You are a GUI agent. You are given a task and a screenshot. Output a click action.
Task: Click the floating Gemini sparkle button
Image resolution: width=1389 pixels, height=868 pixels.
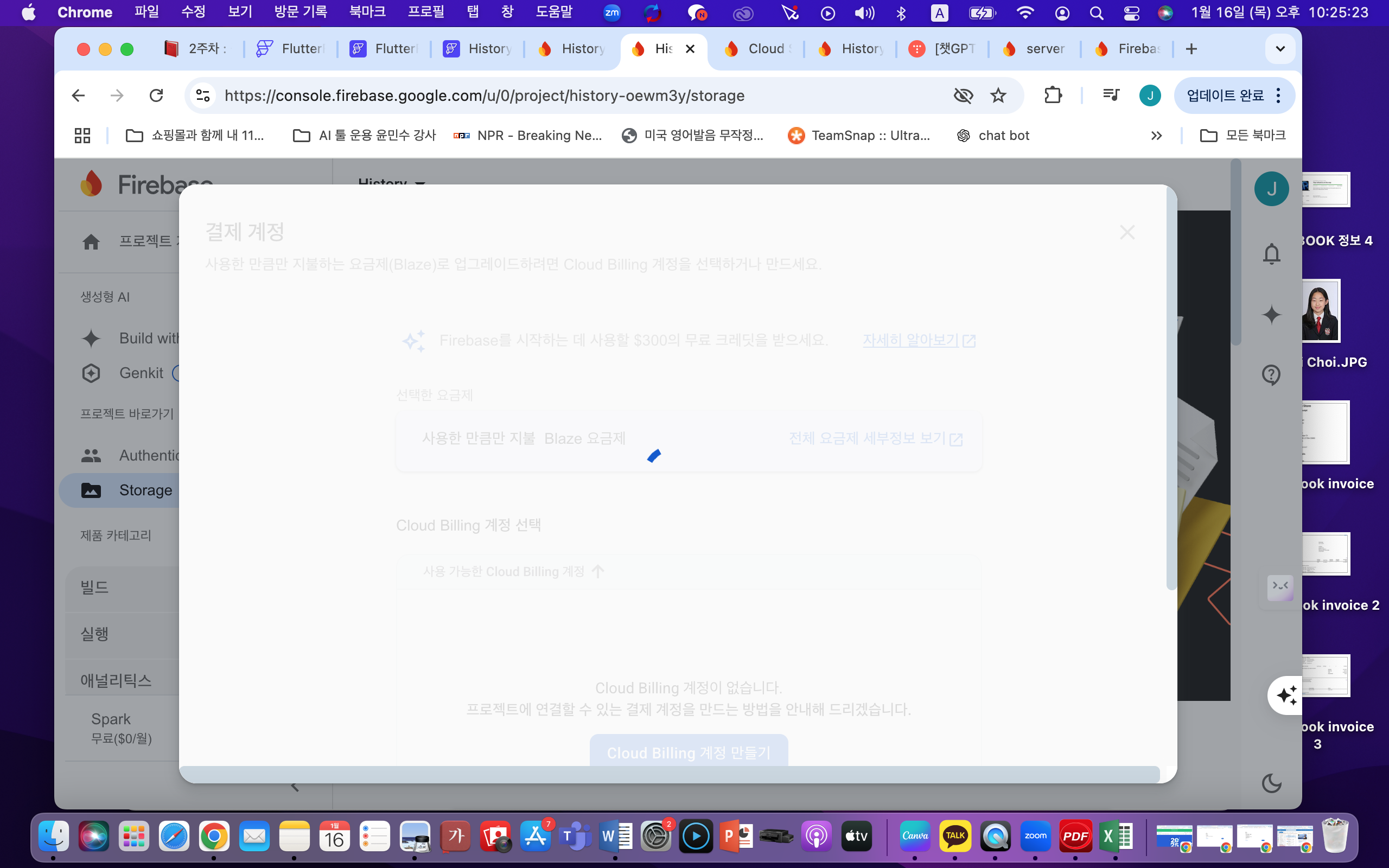[1286, 695]
